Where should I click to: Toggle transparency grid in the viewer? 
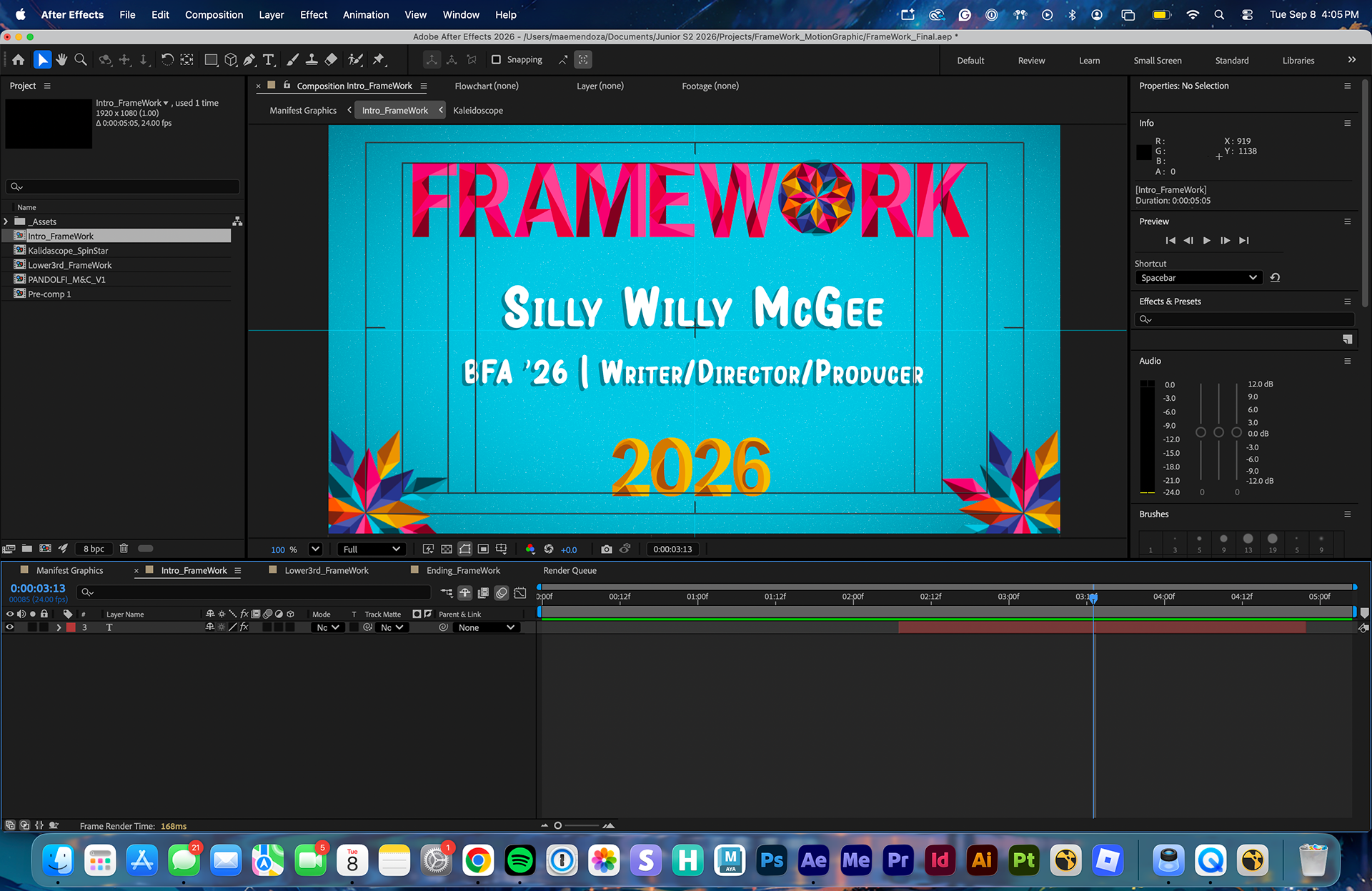pos(447,549)
